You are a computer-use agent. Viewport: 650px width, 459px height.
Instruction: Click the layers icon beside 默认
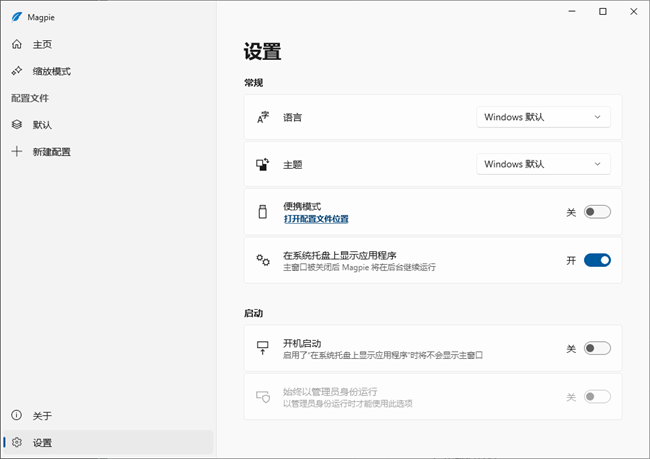pos(16,125)
